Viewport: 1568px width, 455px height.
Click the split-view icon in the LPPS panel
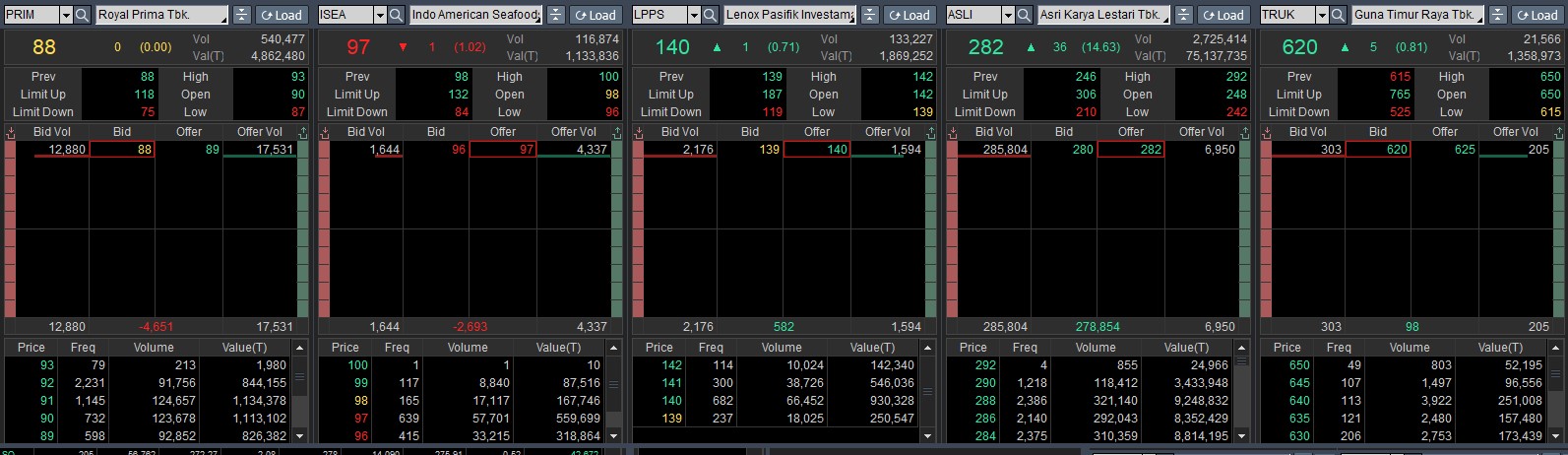(870, 15)
